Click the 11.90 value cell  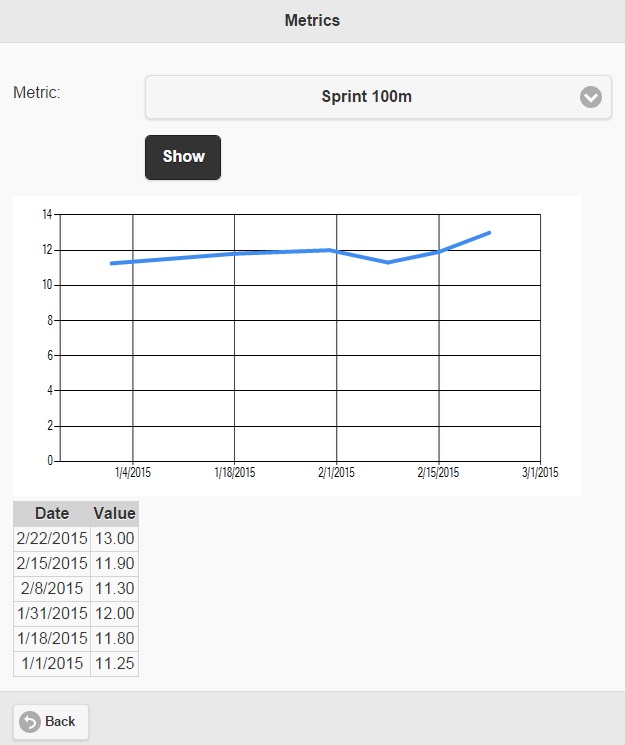pyautogui.click(x=115, y=564)
